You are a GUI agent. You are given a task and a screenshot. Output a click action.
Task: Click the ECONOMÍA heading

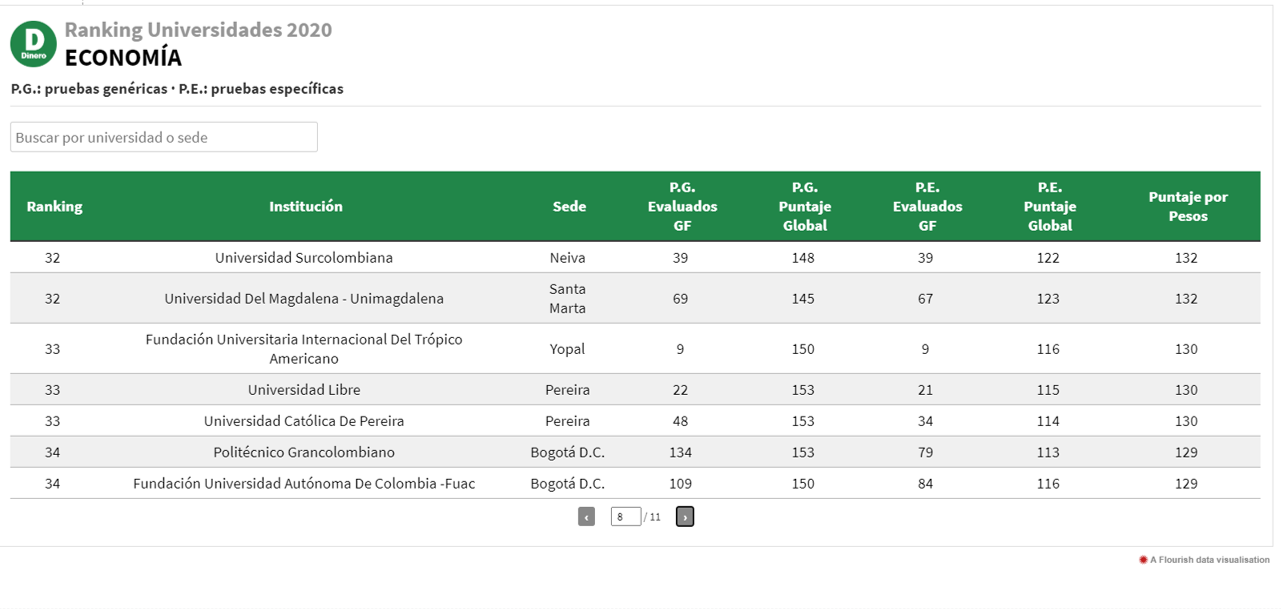pos(123,58)
